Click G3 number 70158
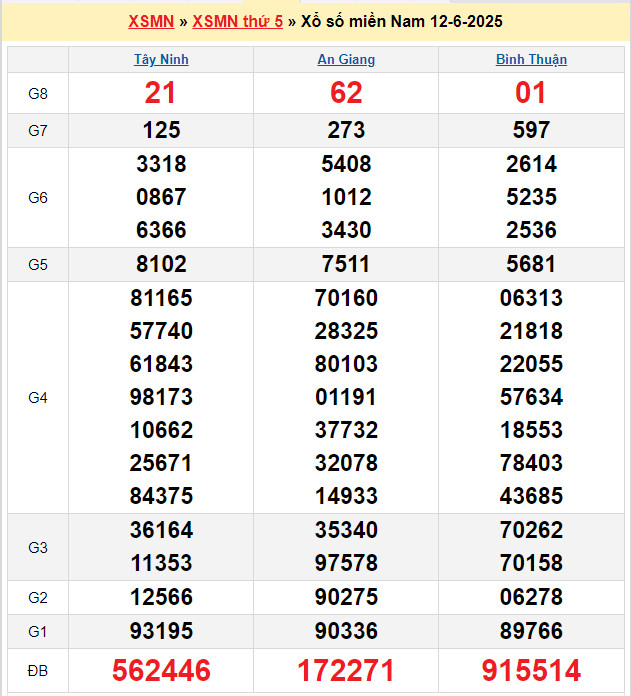 tap(531, 563)
